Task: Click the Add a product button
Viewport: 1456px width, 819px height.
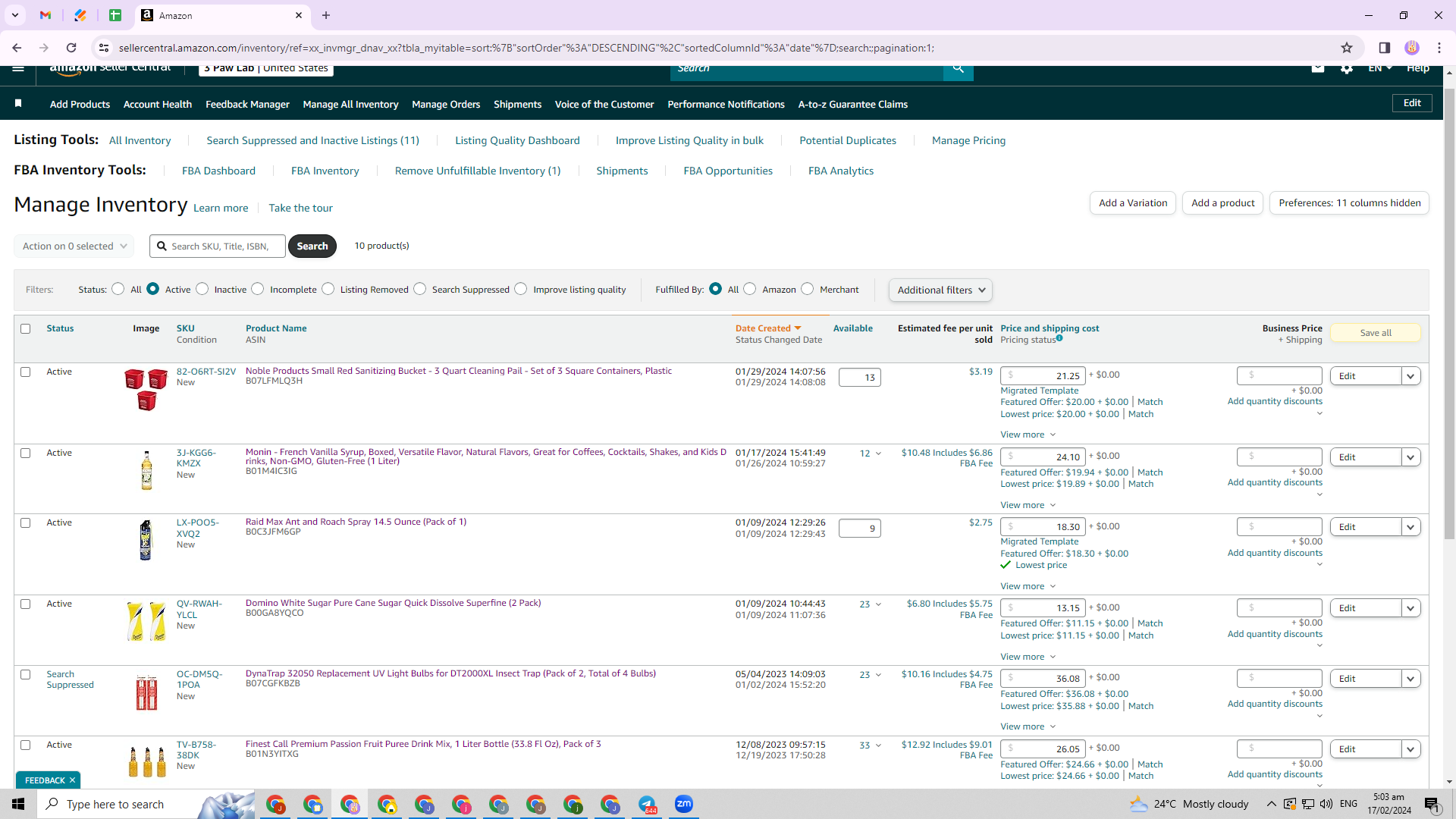Action: pos(1222,203)
